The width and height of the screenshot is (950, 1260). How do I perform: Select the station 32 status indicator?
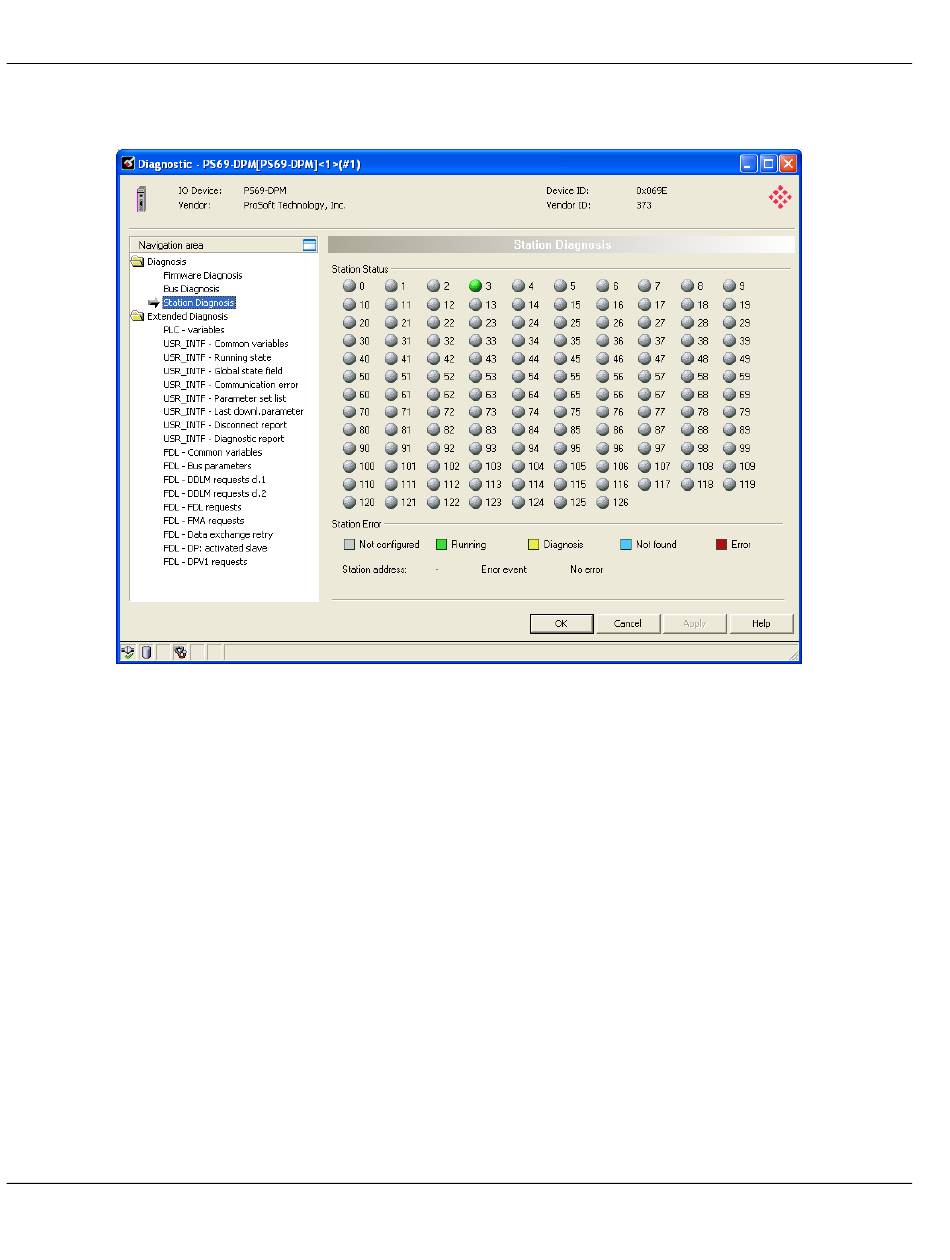click(x=434, y=341)
